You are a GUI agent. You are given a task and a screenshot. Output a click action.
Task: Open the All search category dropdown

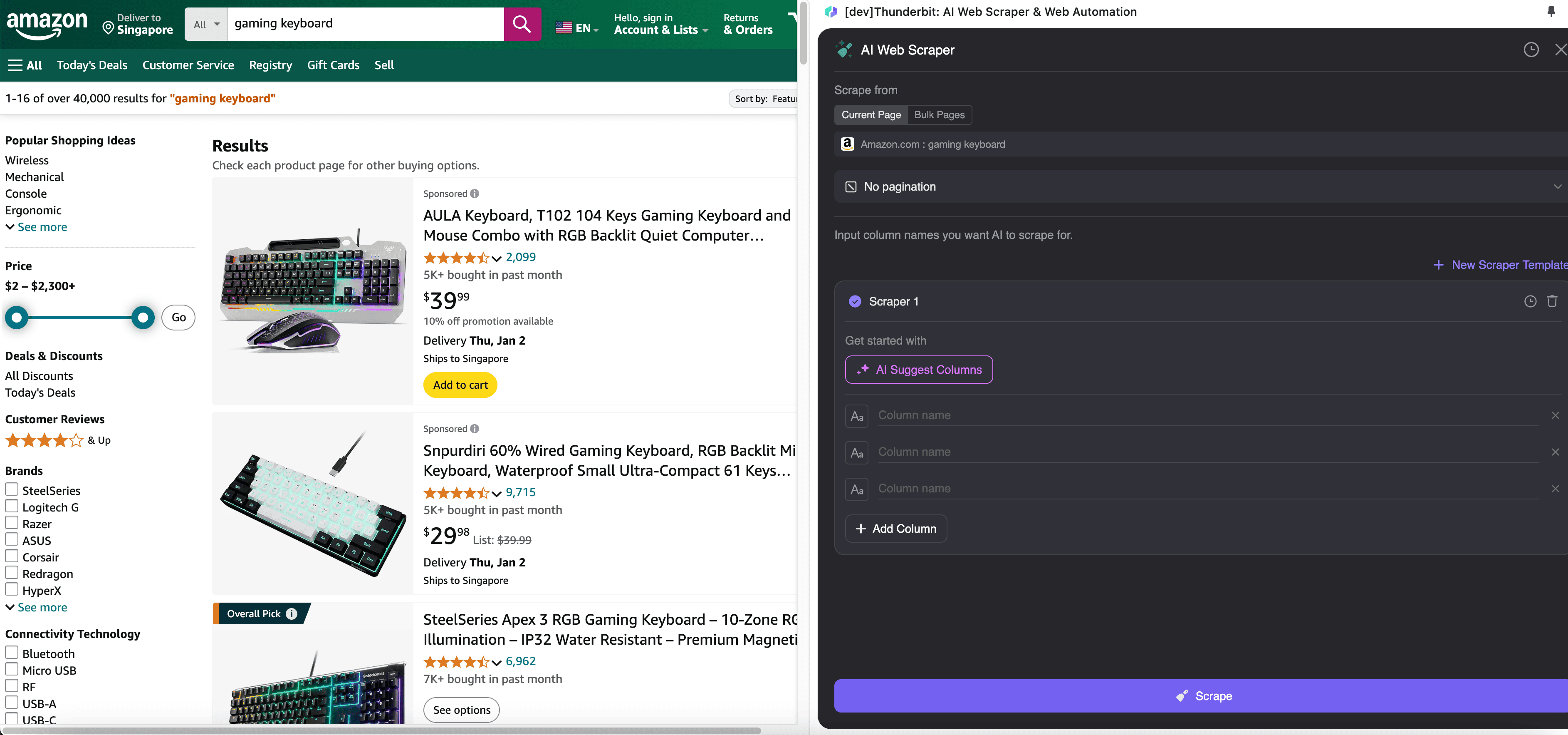click(206, 25)
